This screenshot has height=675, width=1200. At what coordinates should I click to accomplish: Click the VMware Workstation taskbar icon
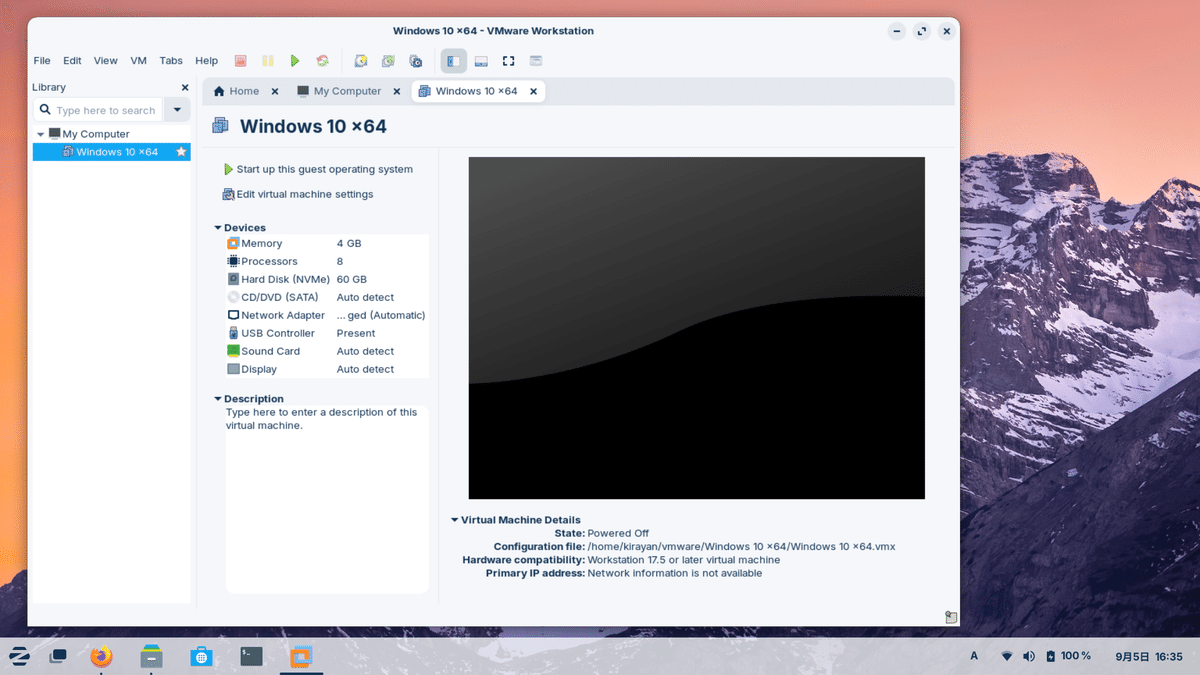coord(301,656)
